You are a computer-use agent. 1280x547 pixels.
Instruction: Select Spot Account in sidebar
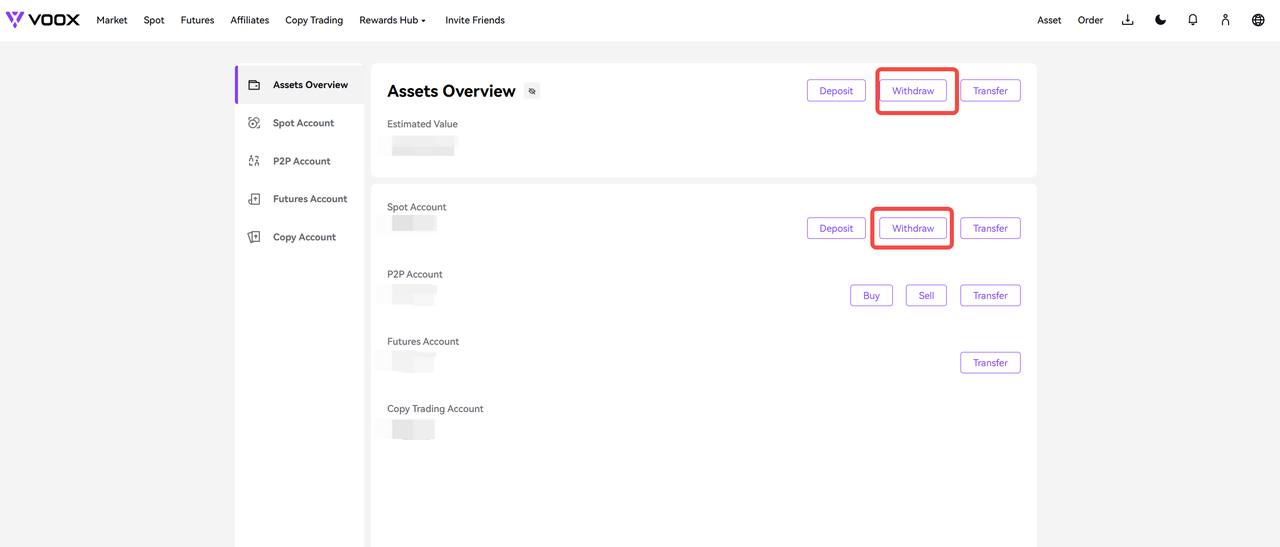(x=299, y=123)
